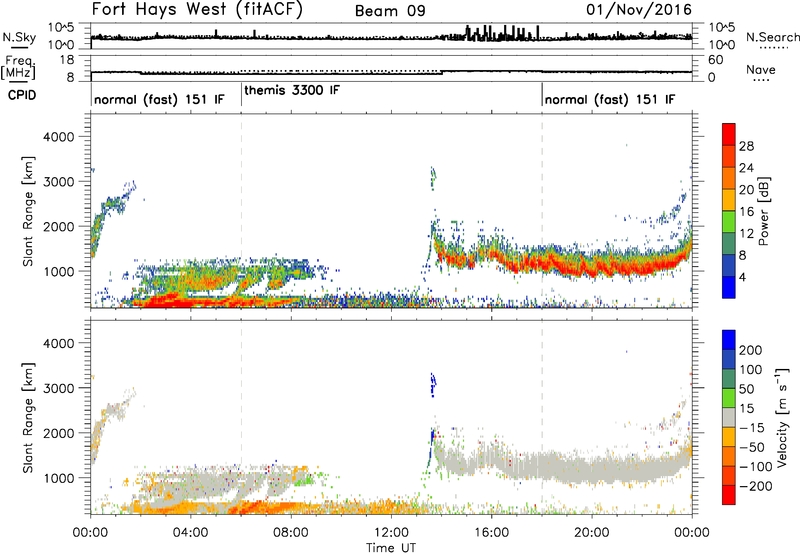Click the "04:00" time tick label

(x=191, y=533)
